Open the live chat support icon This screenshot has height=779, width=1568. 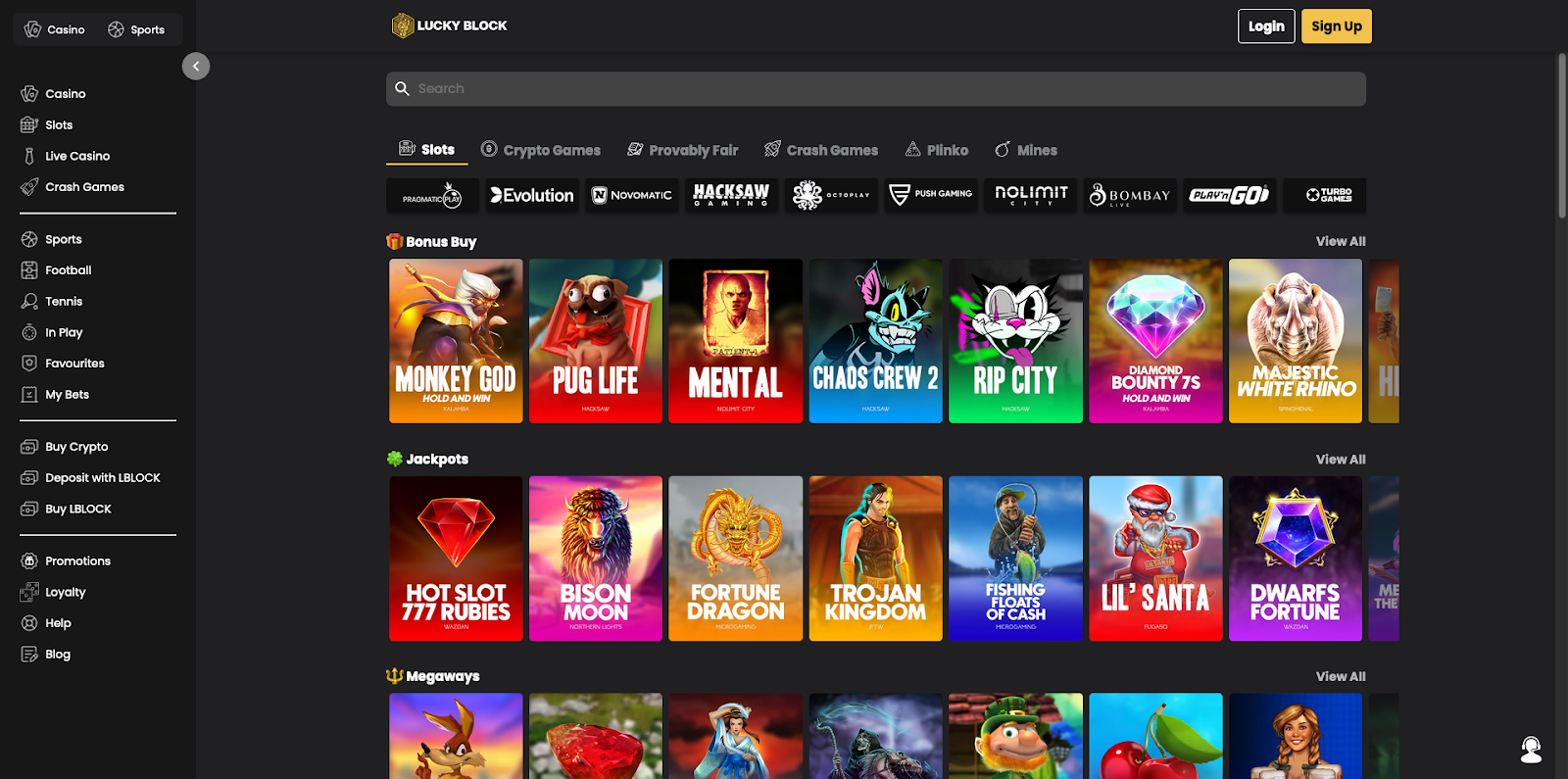(x=1531, y=750)
